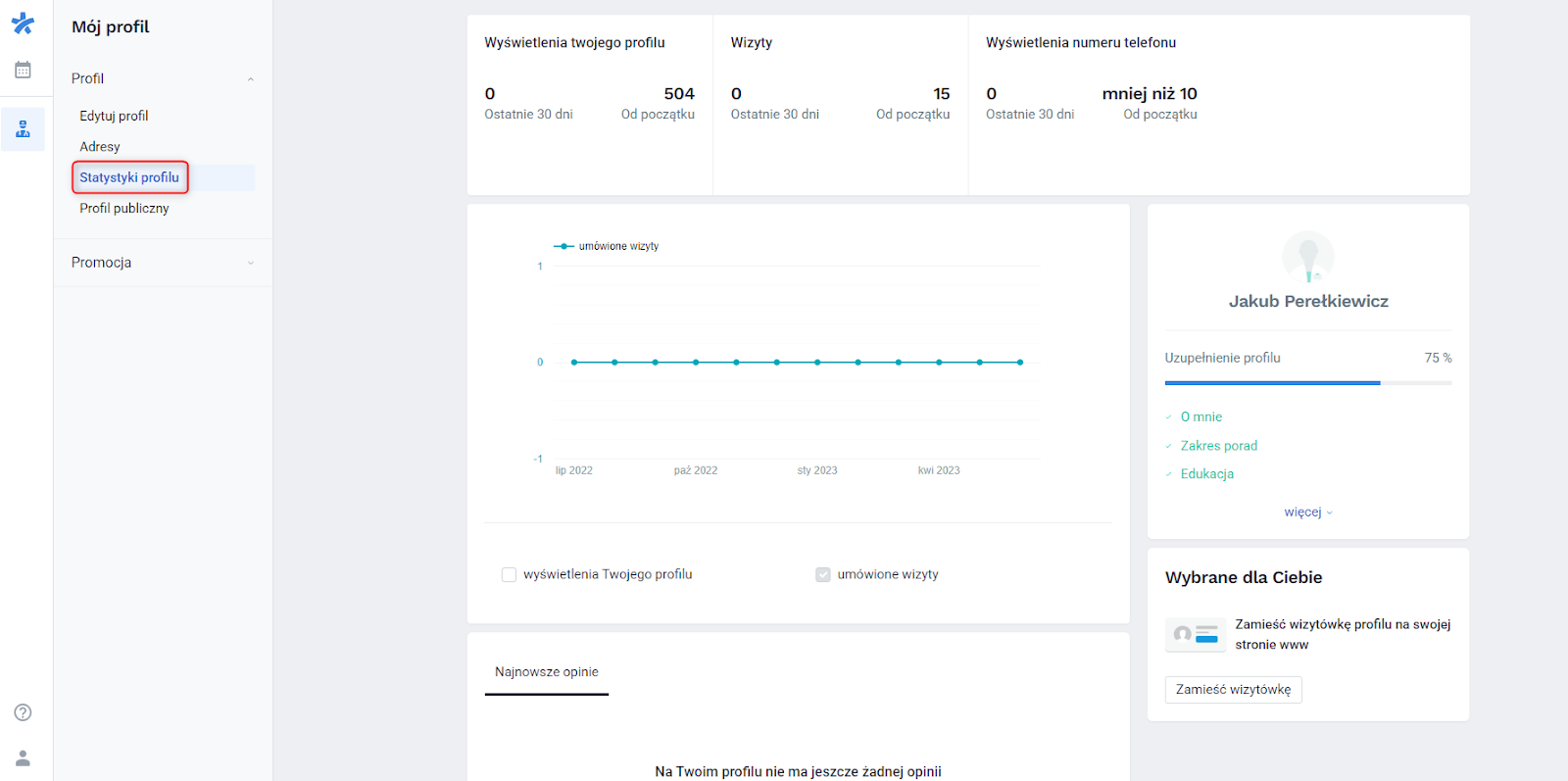Toggle the 'umówione wizyty' checkbox
The image size is (1568, 781).
click(x=823, y=575)
